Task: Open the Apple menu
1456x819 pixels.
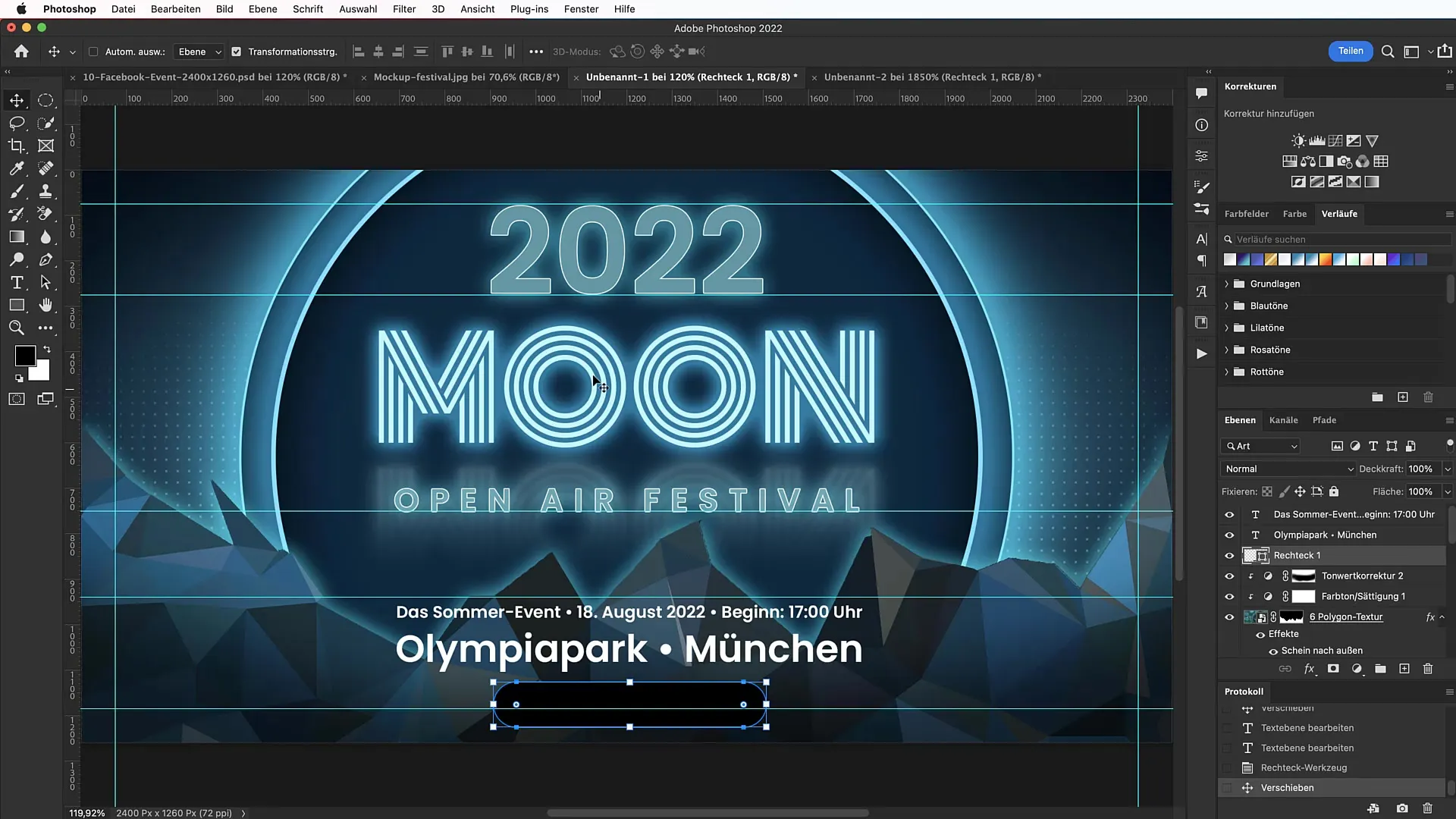Action: click(x=20, y=9)
